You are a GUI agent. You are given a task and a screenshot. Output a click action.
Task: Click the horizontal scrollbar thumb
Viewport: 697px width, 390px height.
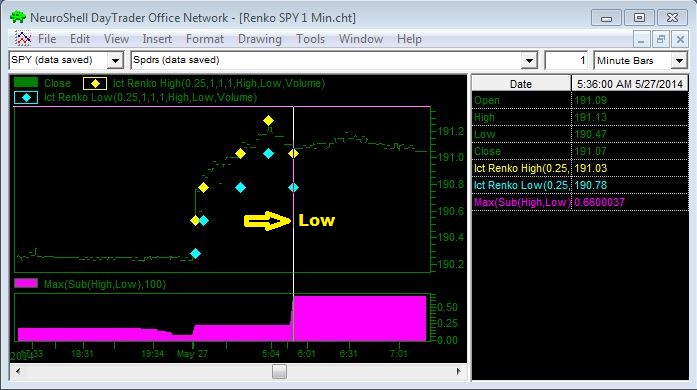[x=279, y=371]
